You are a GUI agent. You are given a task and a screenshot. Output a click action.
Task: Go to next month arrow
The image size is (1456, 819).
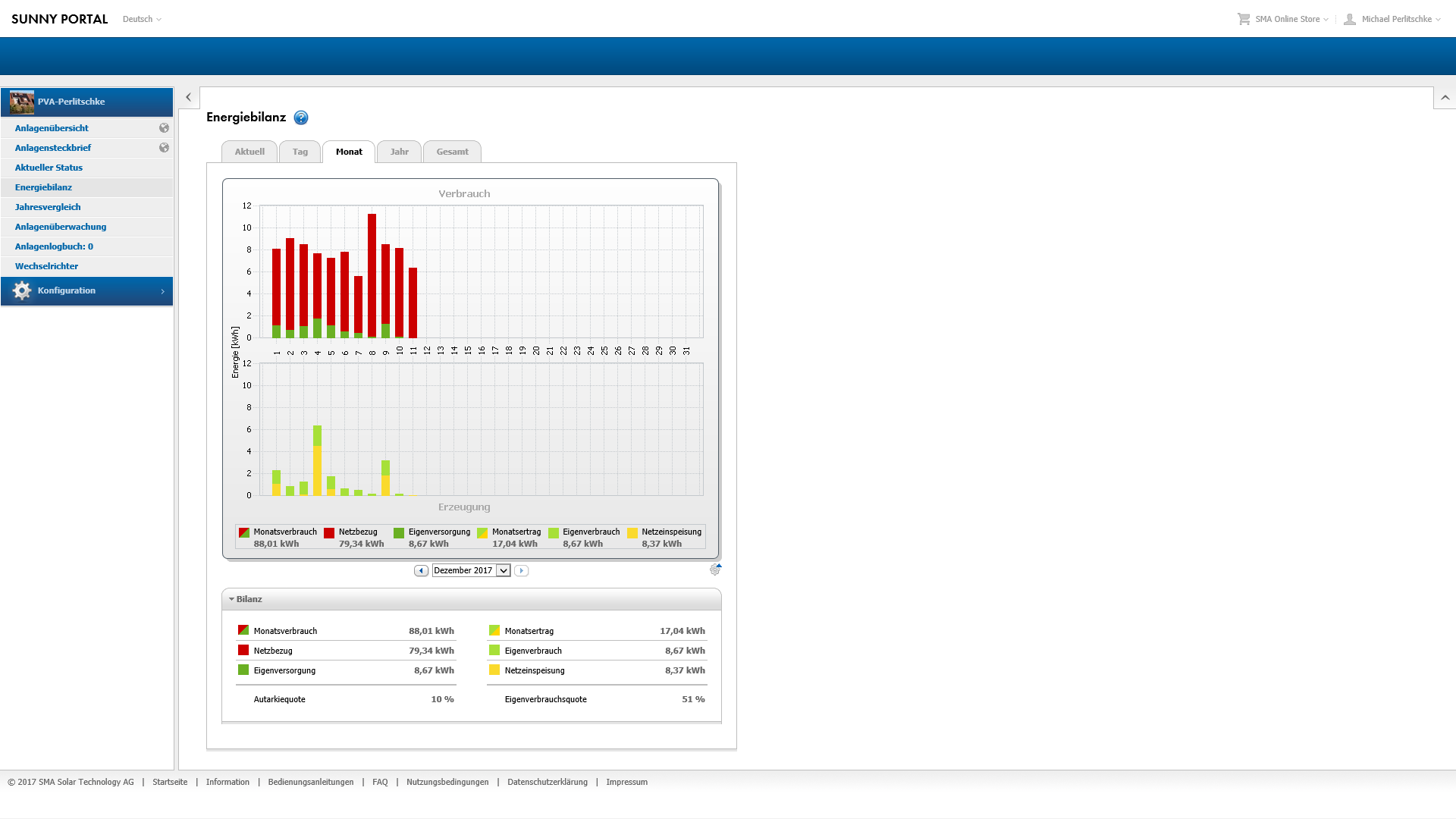(521, 570)
